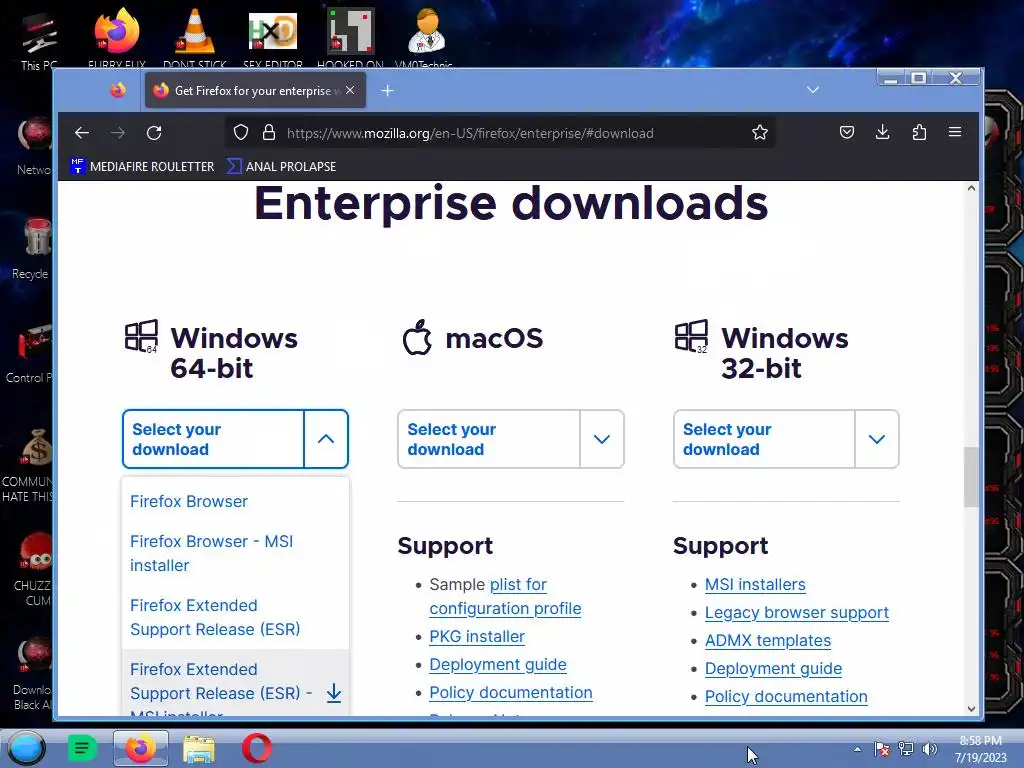
Task: Open the macOS Policy documentation link
Action: pyautogui.click(x=511, y=693)
